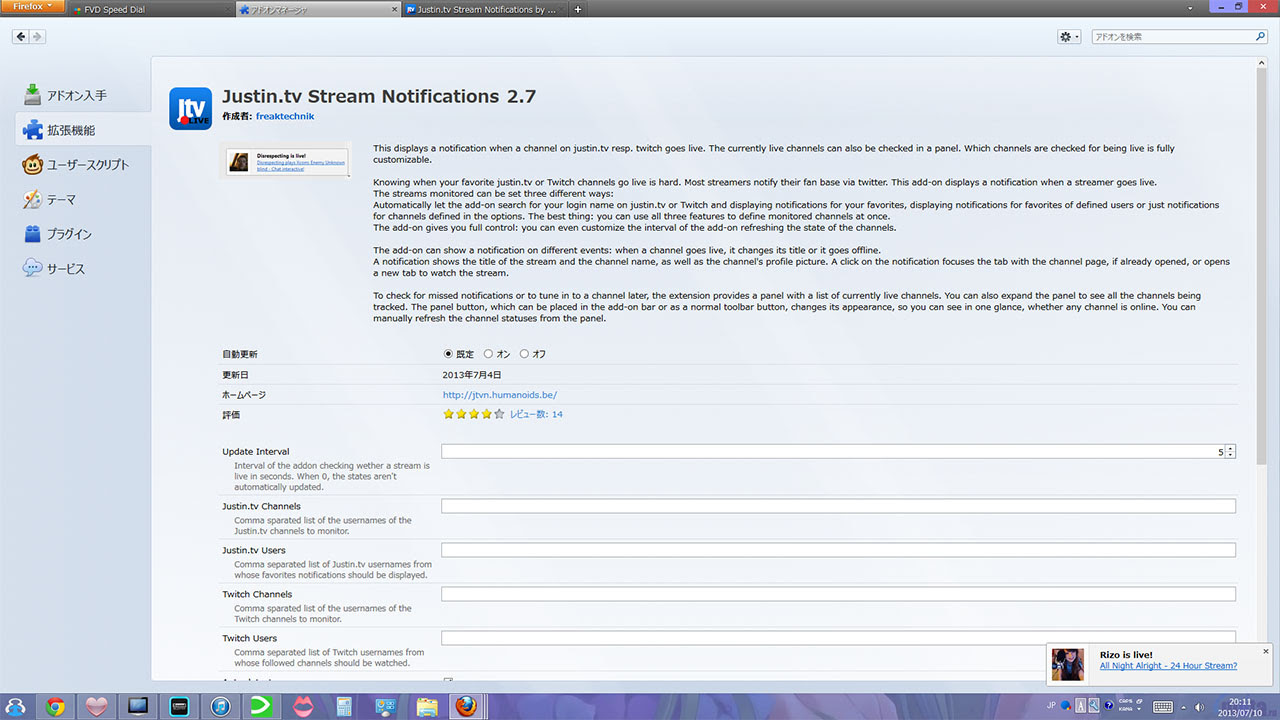Open the add-on tools gear menu

click(x=1069, y=37)
